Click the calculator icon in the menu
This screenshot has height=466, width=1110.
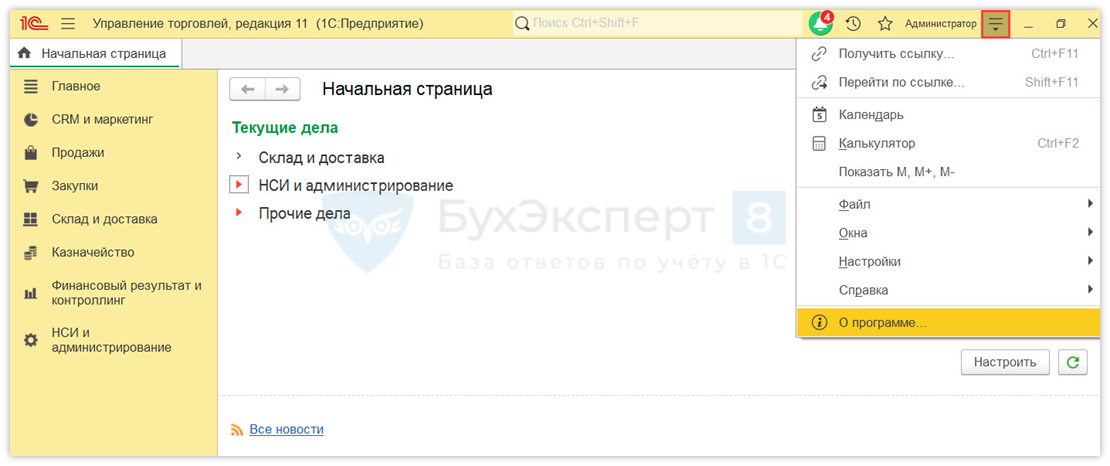pos(819,144)
